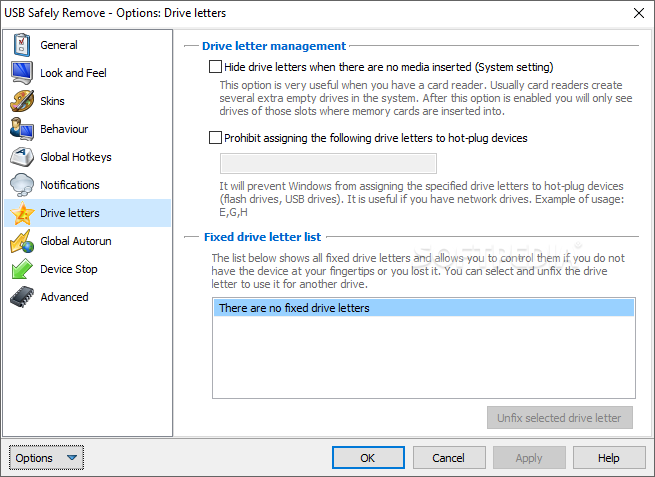Open Global Hotkeys settings
This screenshot has width=655, height=477.
click(x=88, y=157)
